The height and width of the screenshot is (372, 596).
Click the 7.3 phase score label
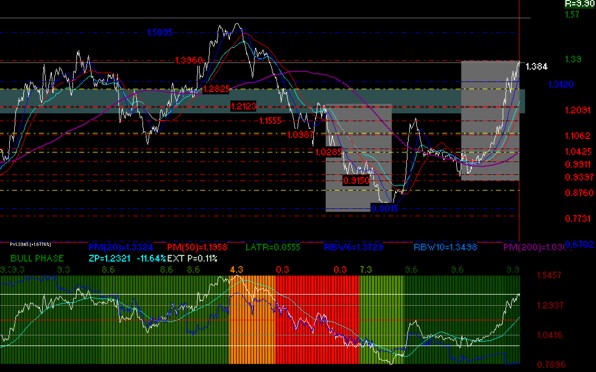[x=366, y=270]
